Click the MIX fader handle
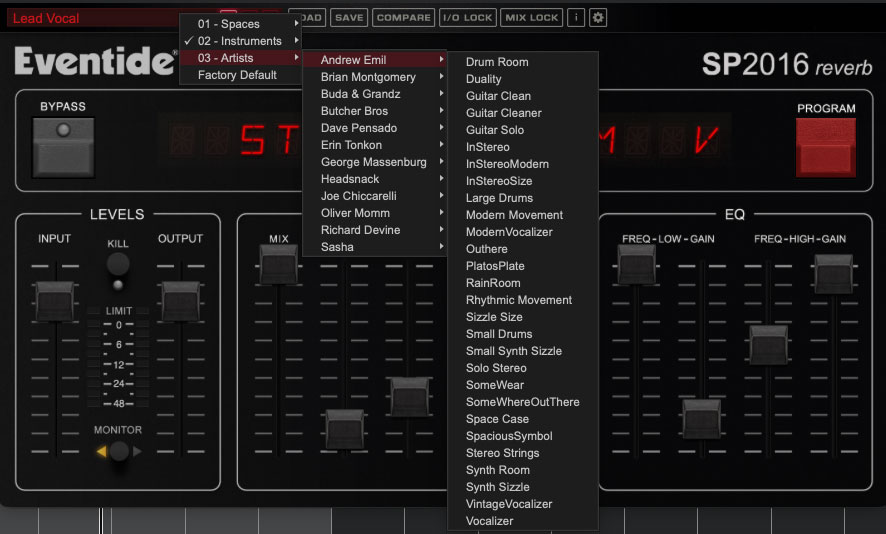The width and height of the screenshot is (886, 534). click(x=279, y=264)
